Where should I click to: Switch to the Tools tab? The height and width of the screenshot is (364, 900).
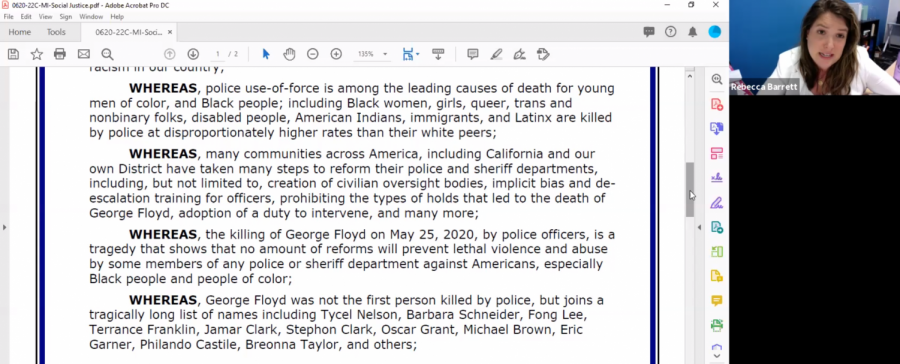pyautogui.click(x=56, y=32)
